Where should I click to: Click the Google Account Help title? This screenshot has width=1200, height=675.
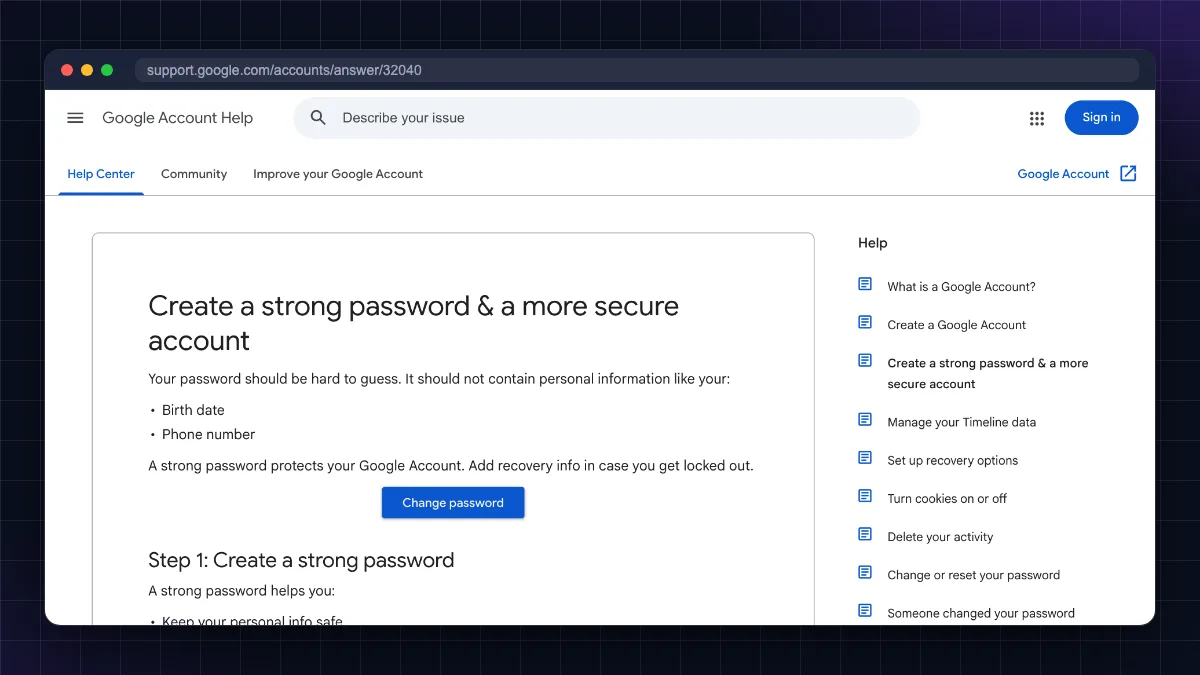pyautogui.click(x=177, y=118)
